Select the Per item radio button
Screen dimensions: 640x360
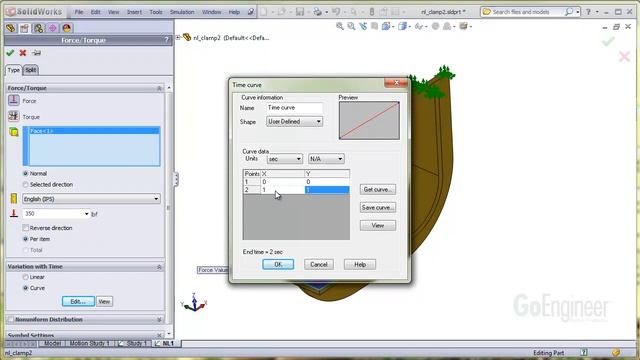pyautogui.click(x=25, y=239)
